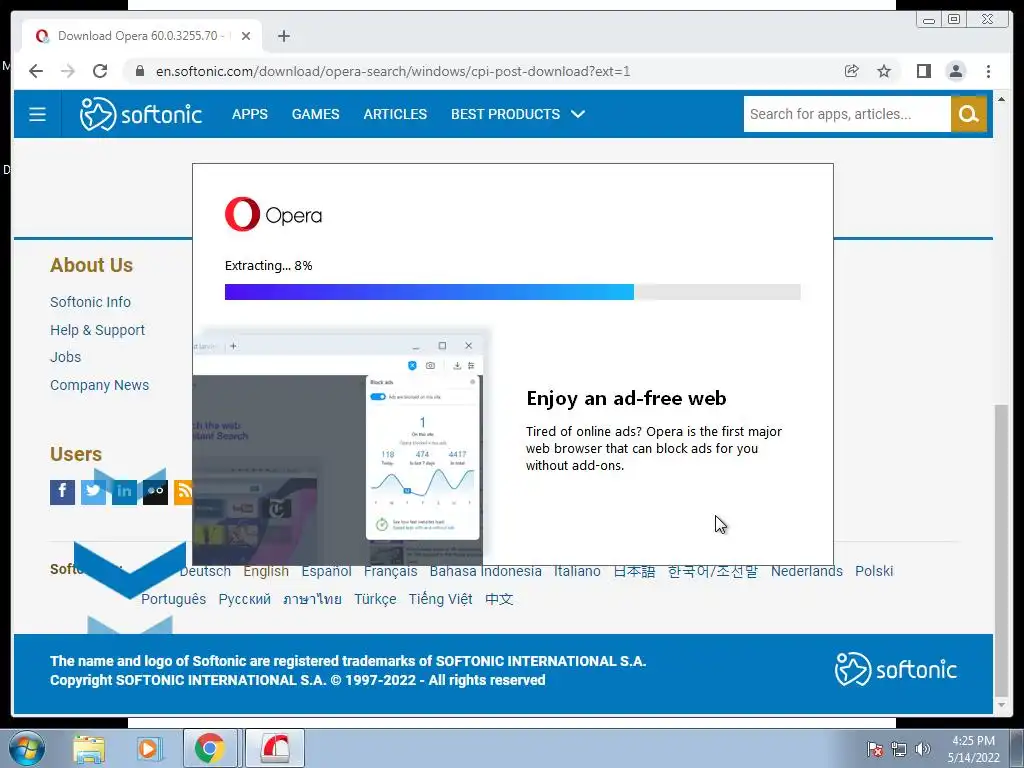This screenshot has width=1024, height=768.
Task: Open File Explorer from the taskbar
Action: [x=89, y=749]
